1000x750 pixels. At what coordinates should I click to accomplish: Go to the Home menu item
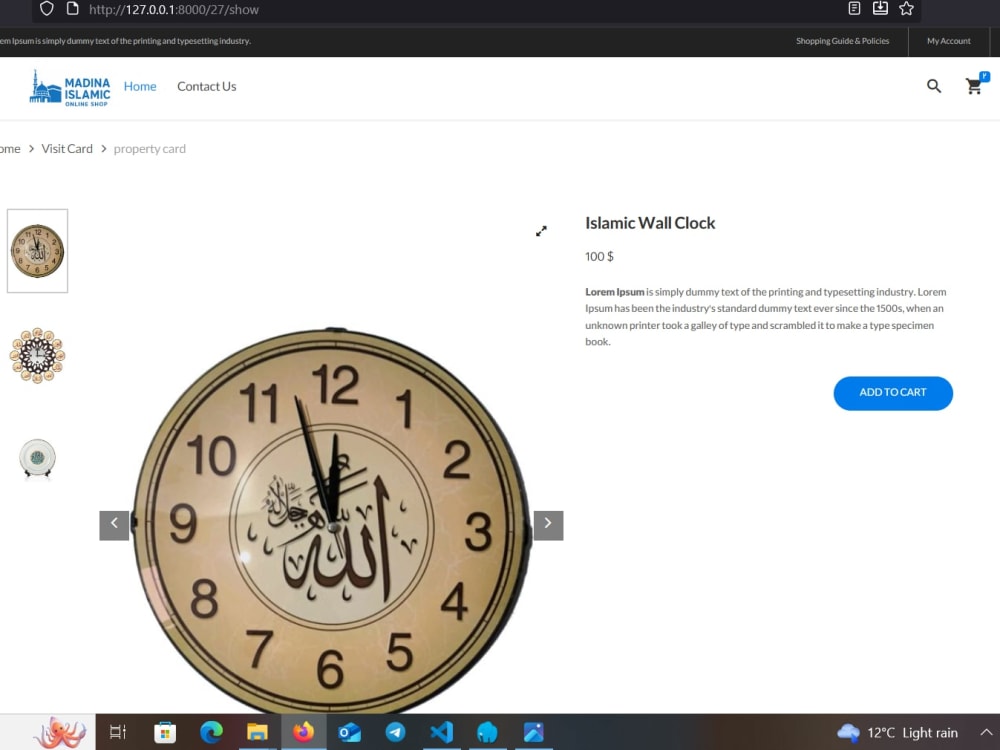140,86
